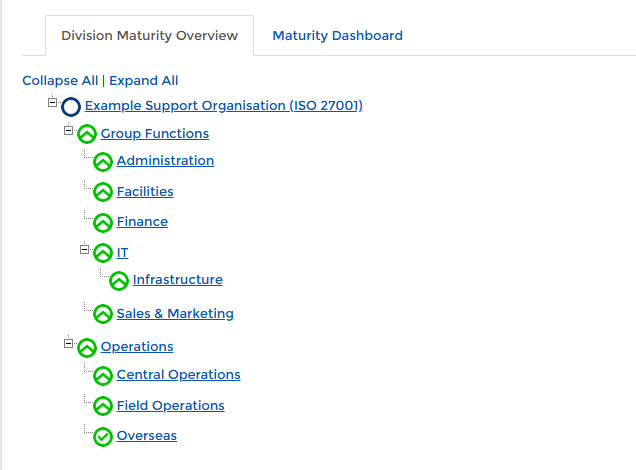Click the blue circle icon beside Example Support Organisation
This screenshot has width=636, height=470.
tap(71, 107)
